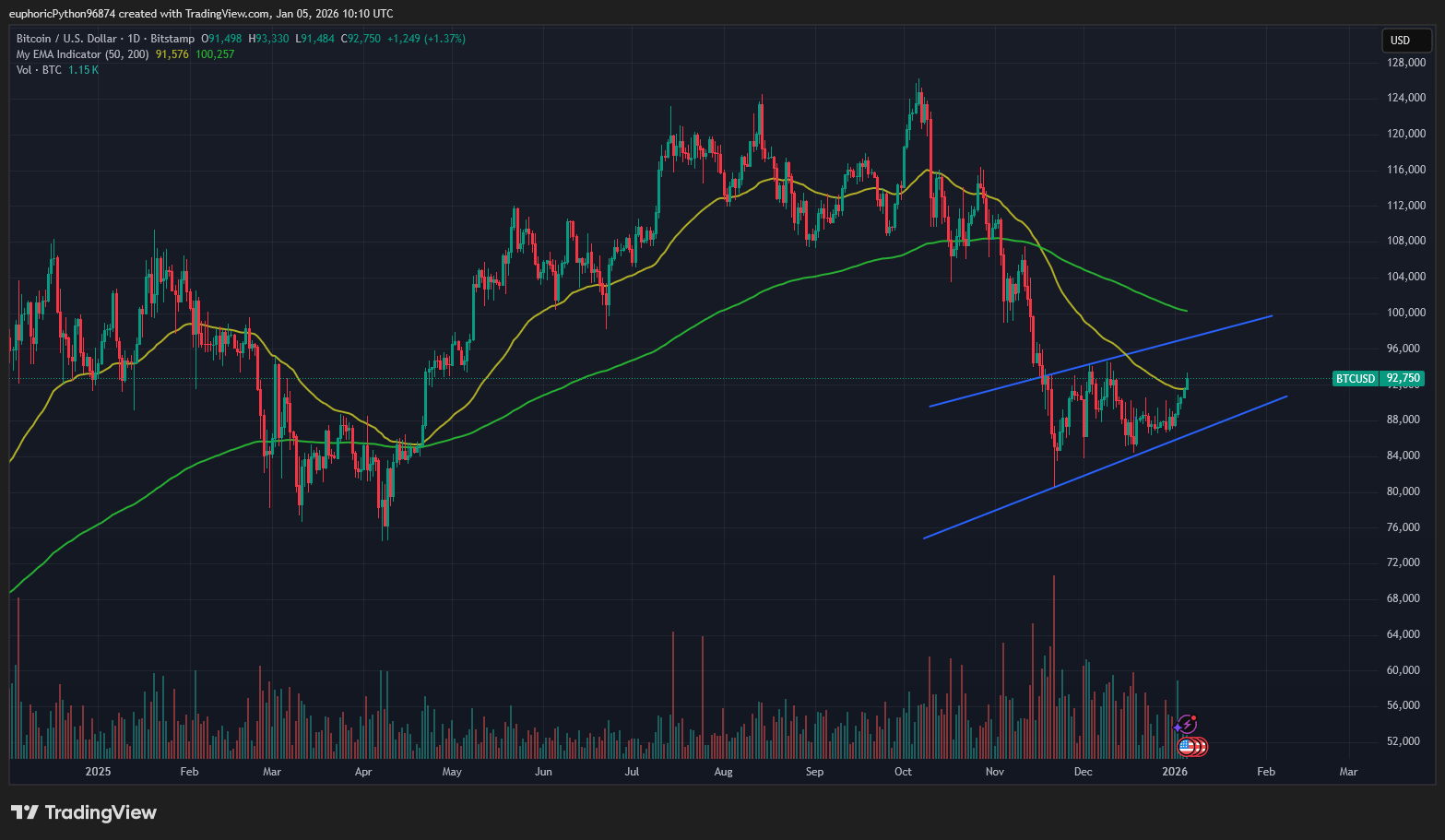Open the USD currency selector
The image size is (1445, 840).
pos(1405,40)
